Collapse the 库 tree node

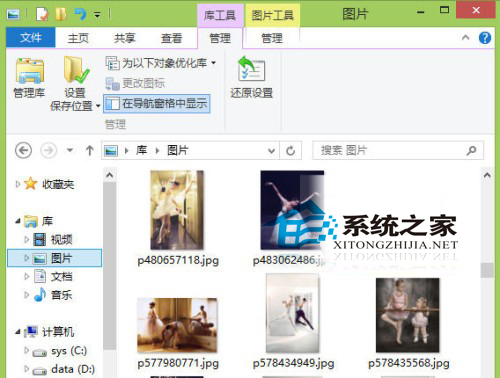(x=18, y=221)
